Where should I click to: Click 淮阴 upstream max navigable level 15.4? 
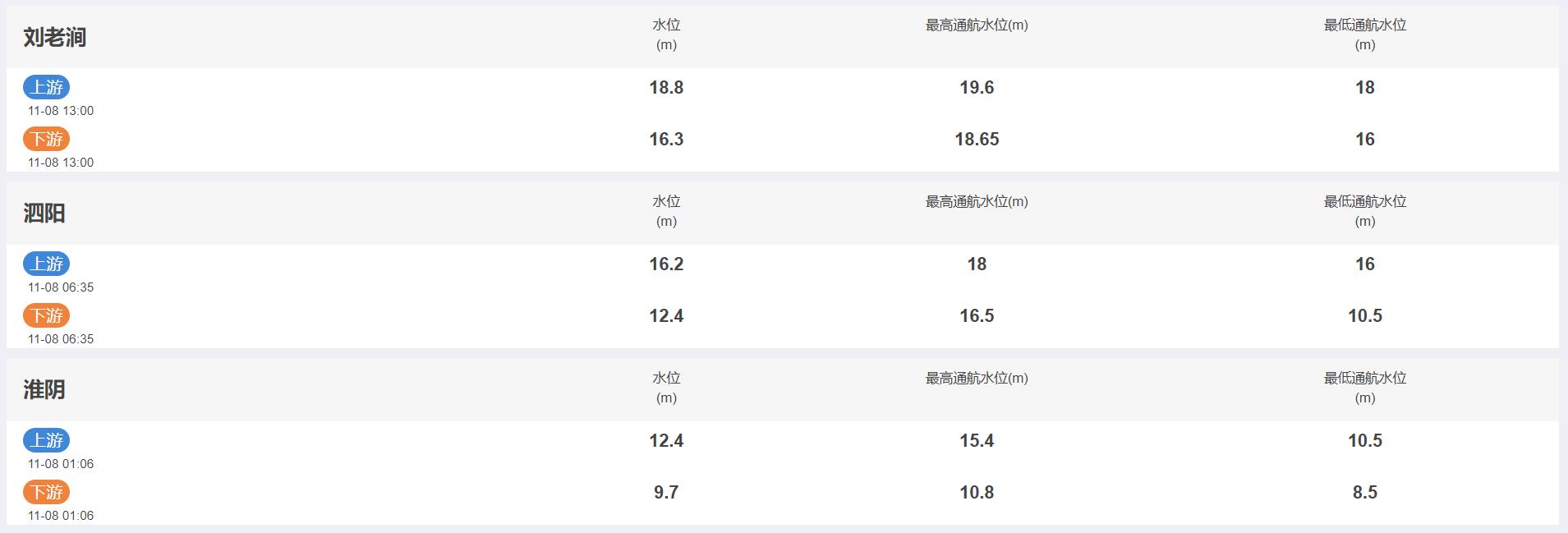coord(977,441)
